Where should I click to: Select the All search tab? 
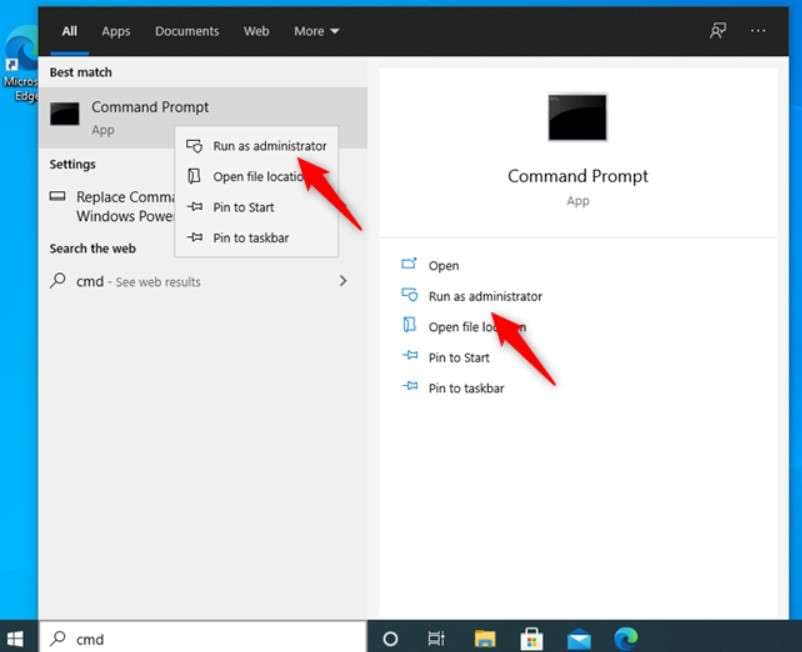pos(70,31)
